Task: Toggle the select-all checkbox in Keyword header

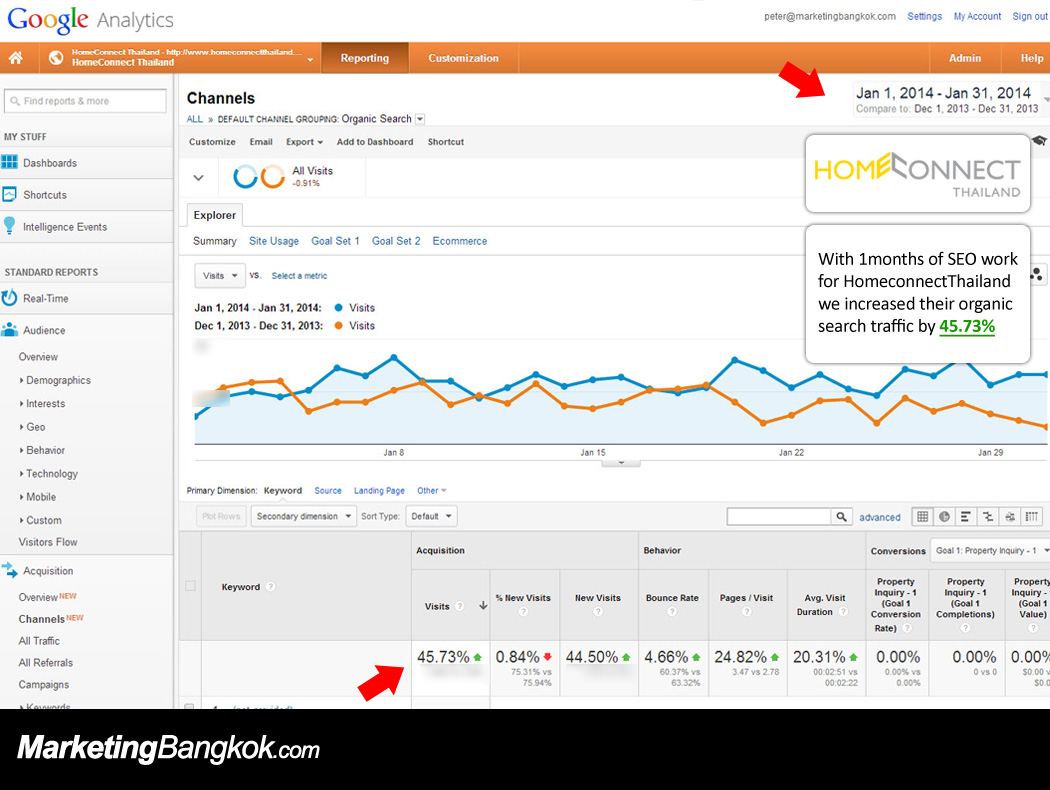Action: 190,586
